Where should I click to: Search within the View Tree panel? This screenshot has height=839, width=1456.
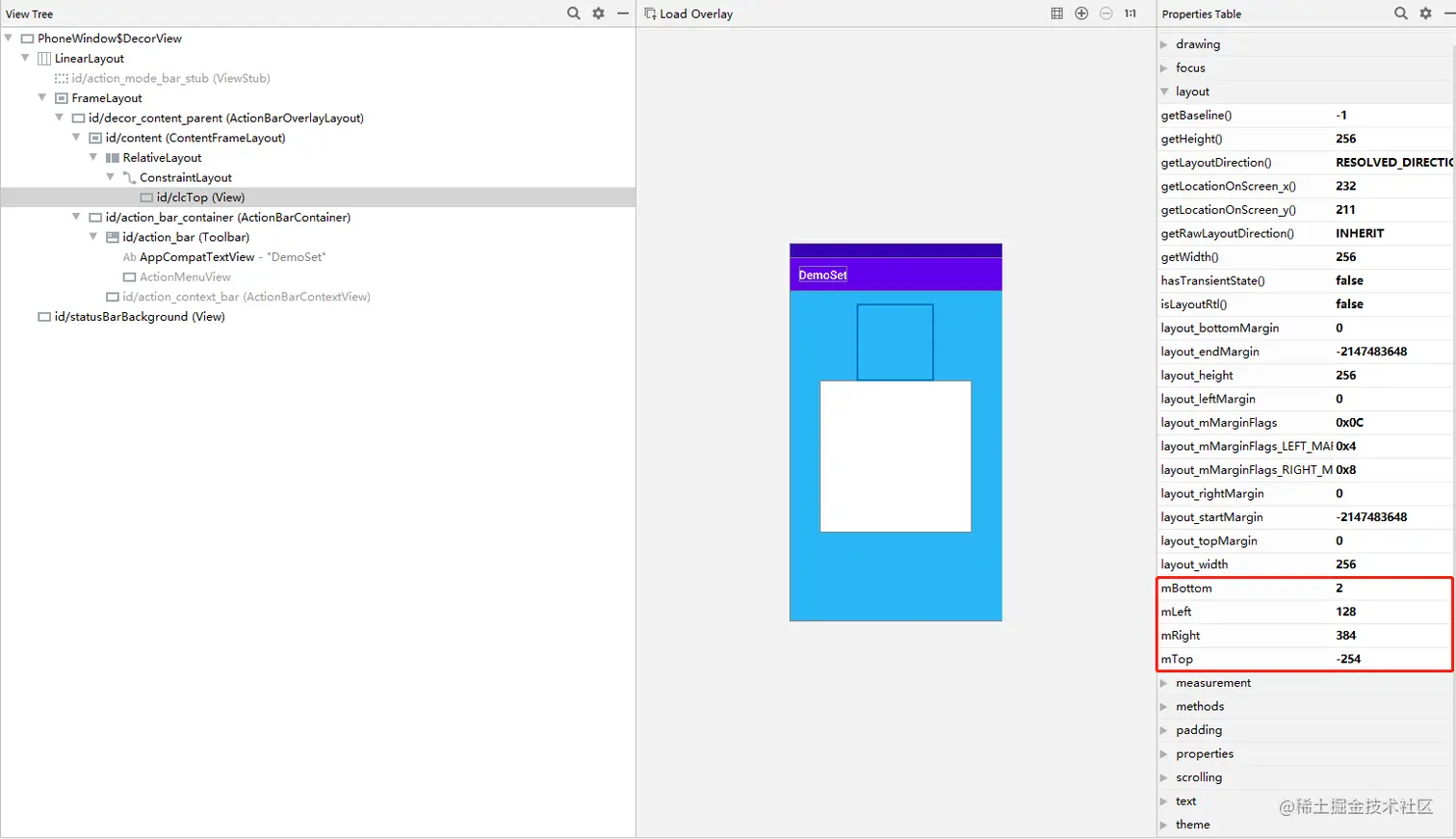[x=573, y=13]
